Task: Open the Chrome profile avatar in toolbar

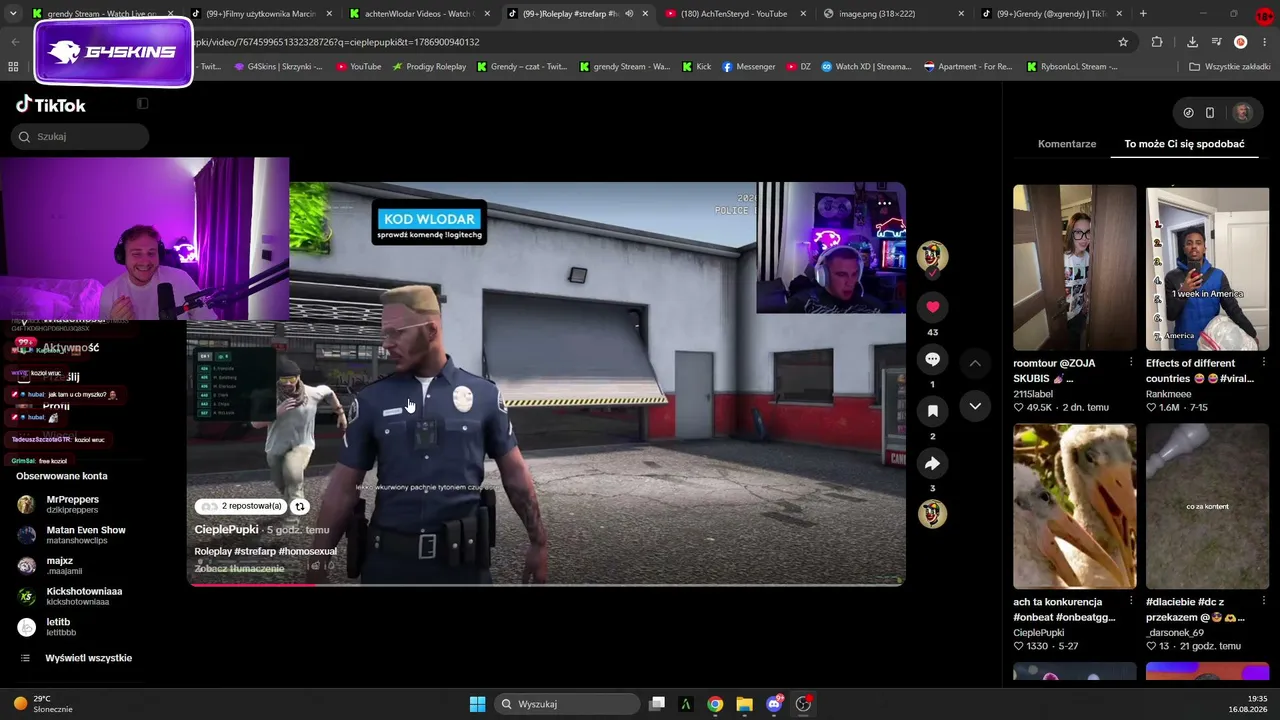Action: click(x=1240, y=42)
